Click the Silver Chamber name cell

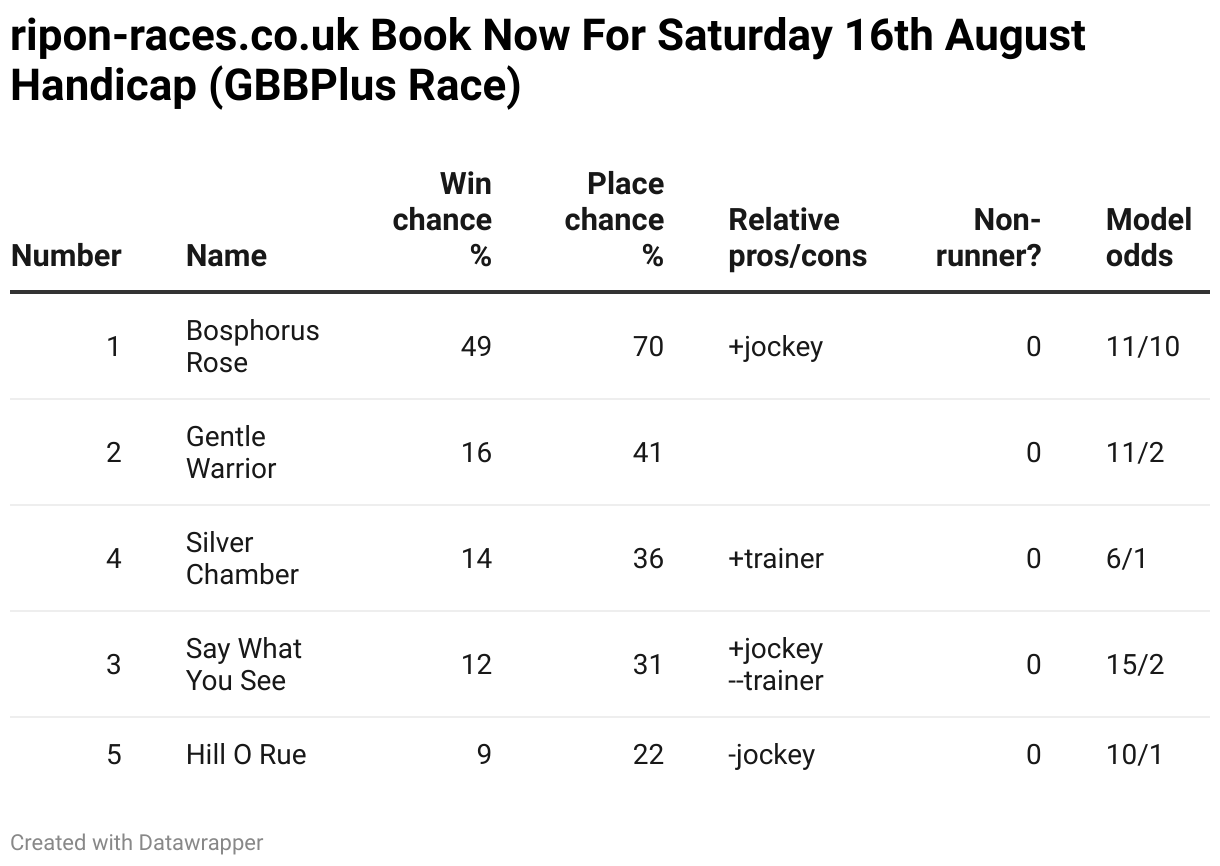(x=242, y=558)
